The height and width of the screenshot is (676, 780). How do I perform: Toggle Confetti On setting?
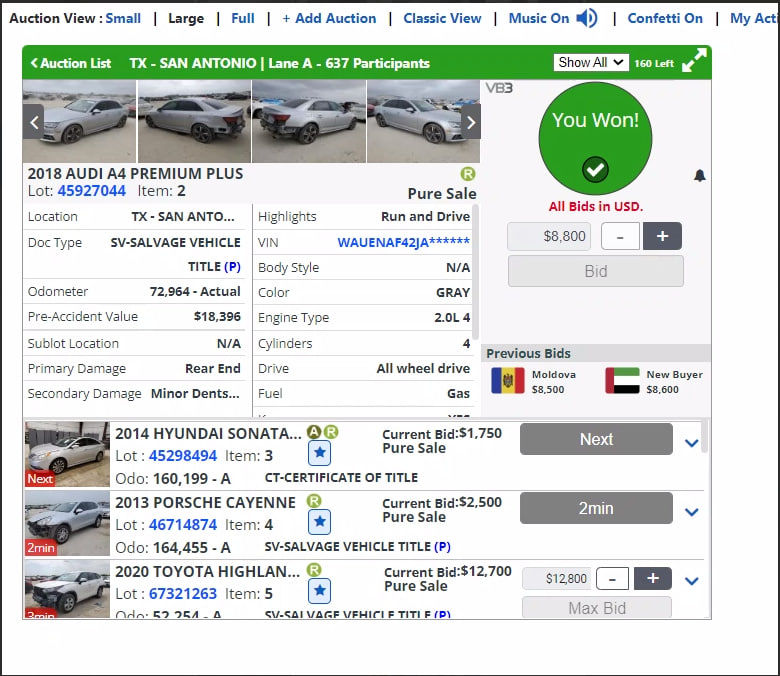point(665,18)
